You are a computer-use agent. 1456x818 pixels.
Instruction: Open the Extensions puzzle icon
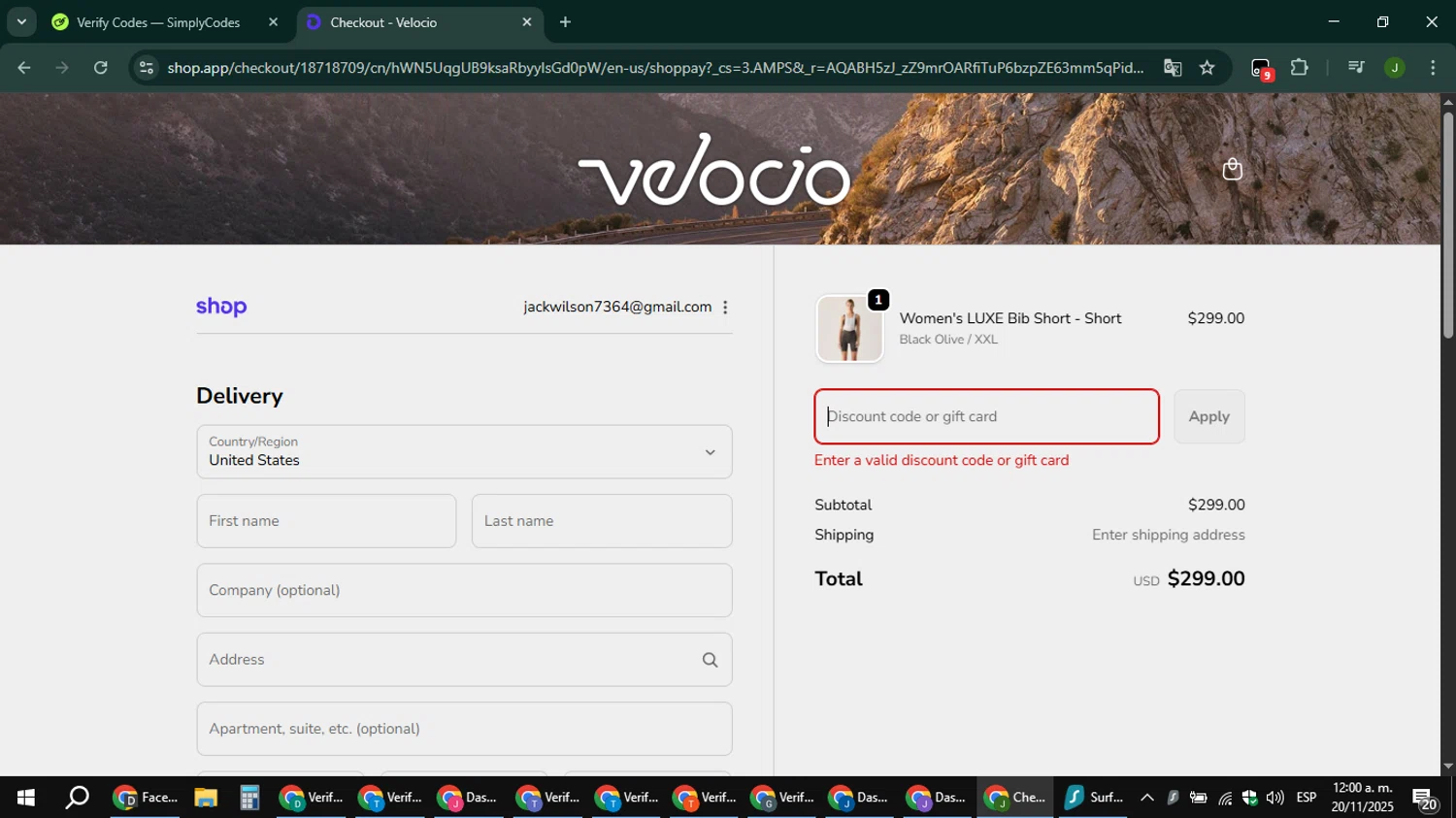(1299, 68)
